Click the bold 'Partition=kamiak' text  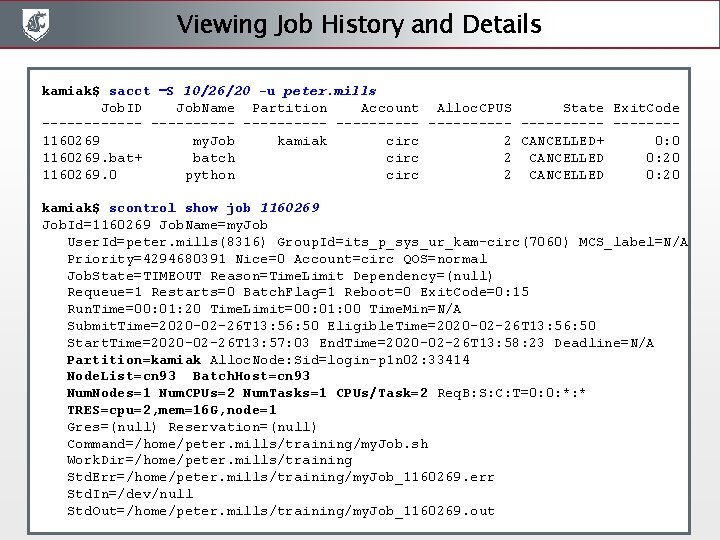click(x=134, y=360)
